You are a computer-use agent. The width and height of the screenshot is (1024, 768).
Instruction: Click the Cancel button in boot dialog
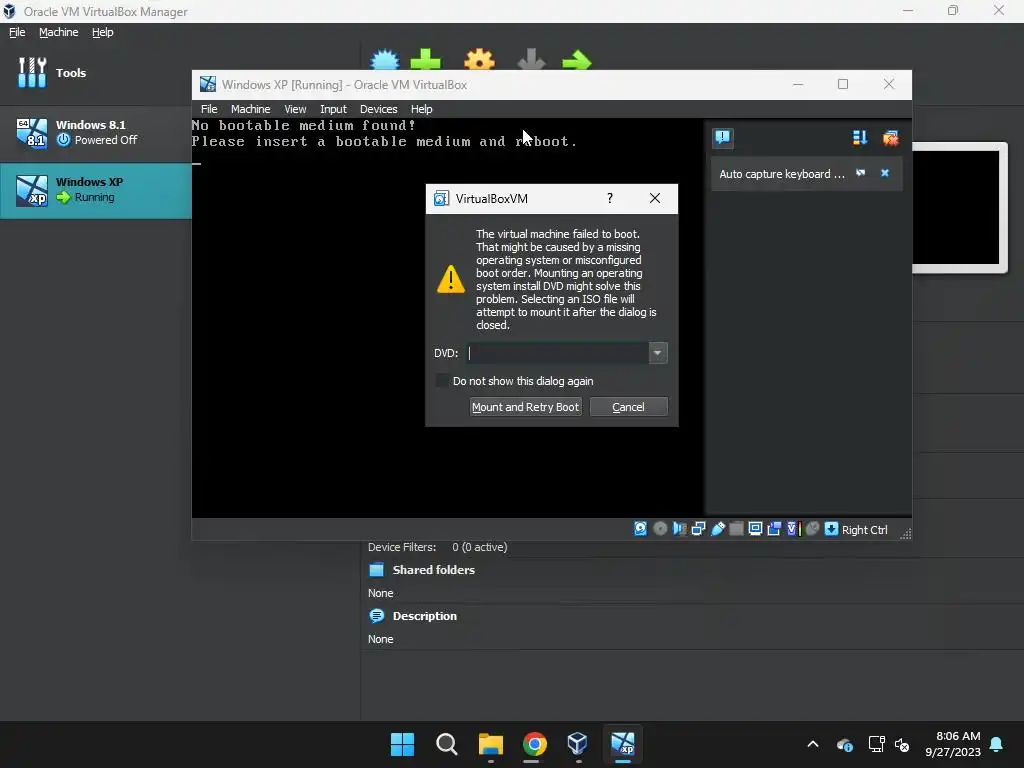click(628, 407)
